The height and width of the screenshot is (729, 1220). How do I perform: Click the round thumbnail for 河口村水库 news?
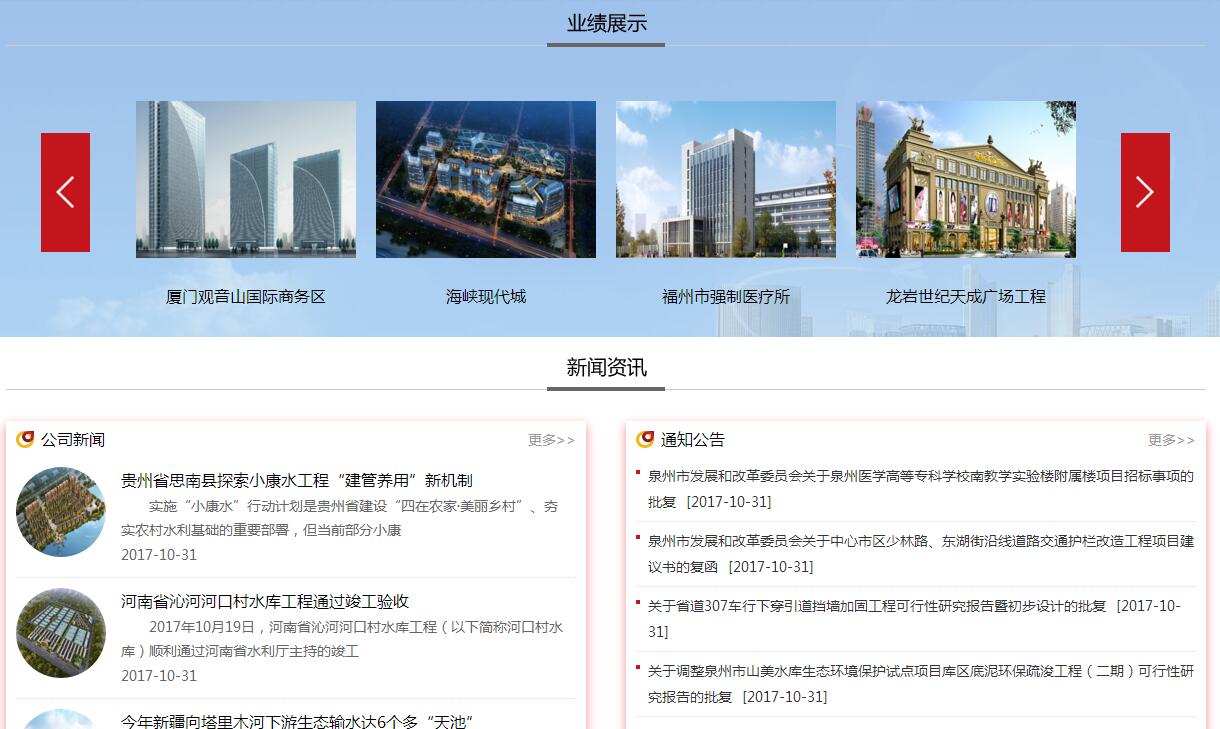(61, 633)
